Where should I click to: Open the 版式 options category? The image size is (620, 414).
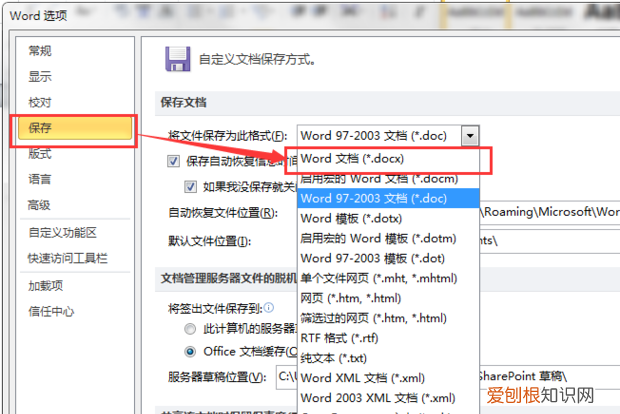(x=40, y=154)
